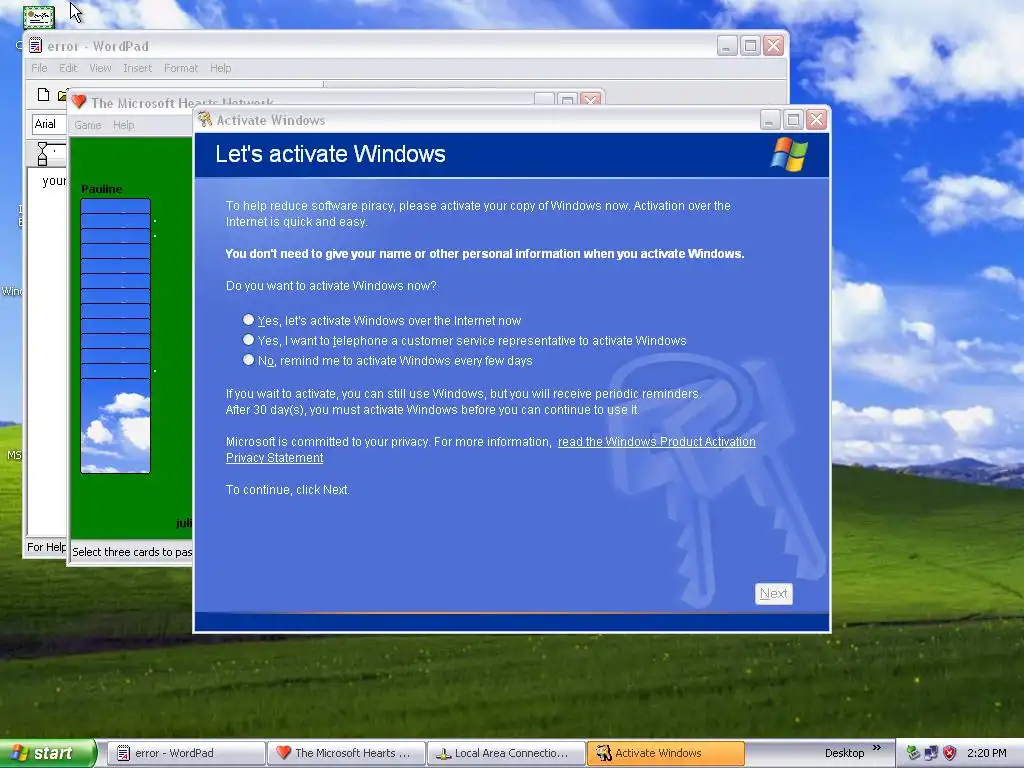Click the keys icon in Activate Windows title bar
Screen dimensions: 1024x768
pos(206,120)
